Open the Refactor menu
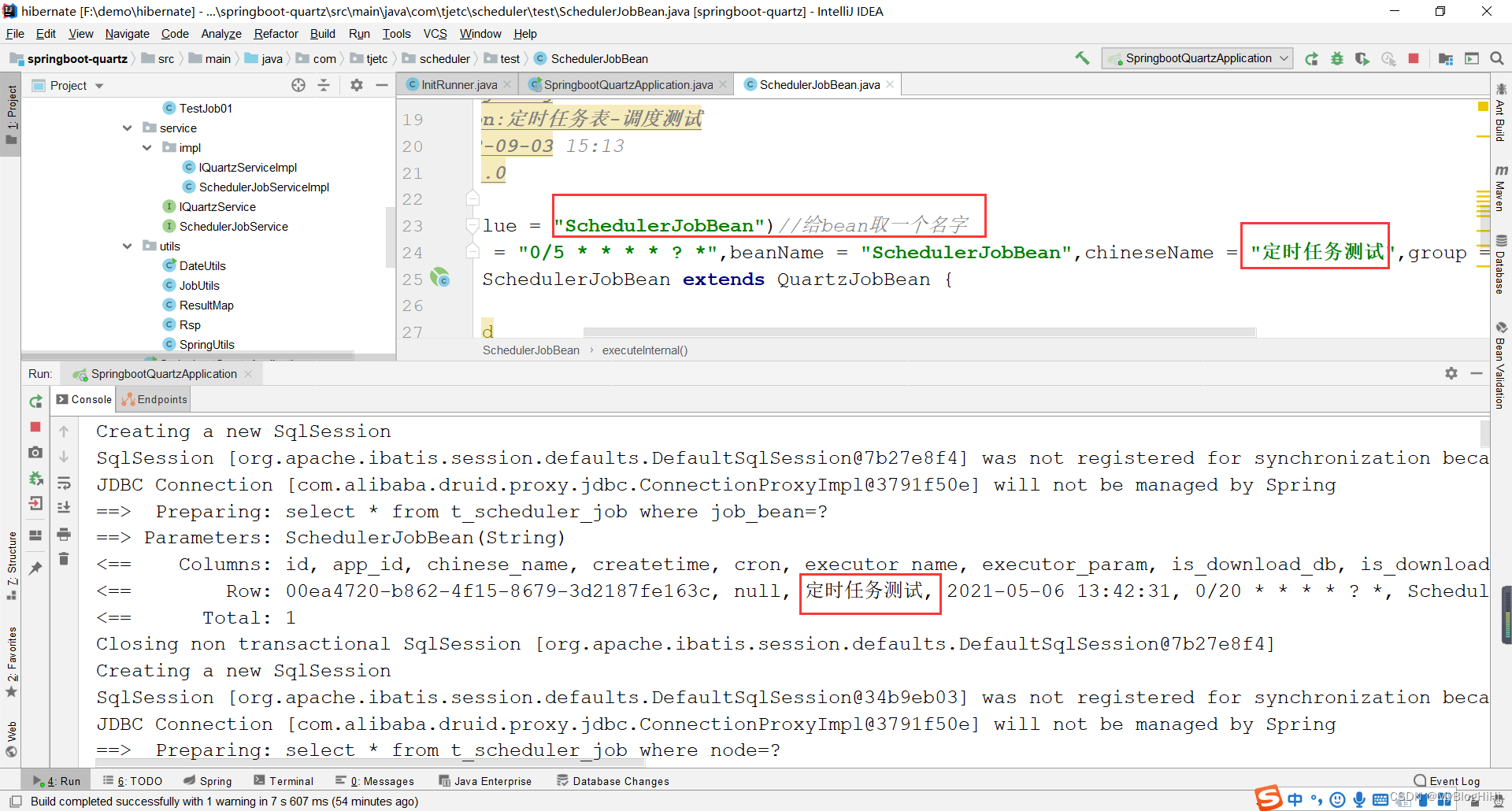1512x811 pixels. [276, 34]
